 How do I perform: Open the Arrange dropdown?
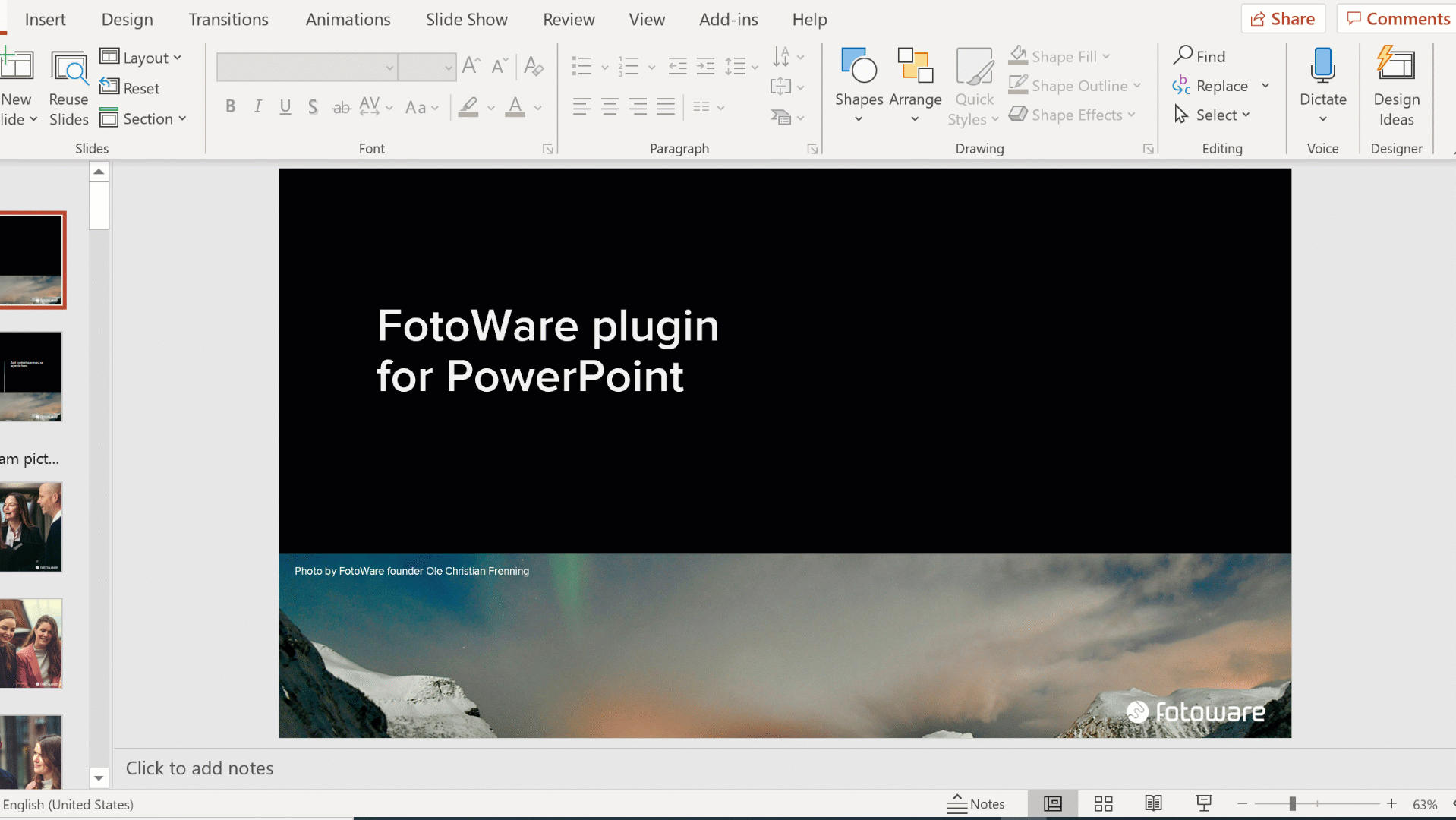click(915, 86)
